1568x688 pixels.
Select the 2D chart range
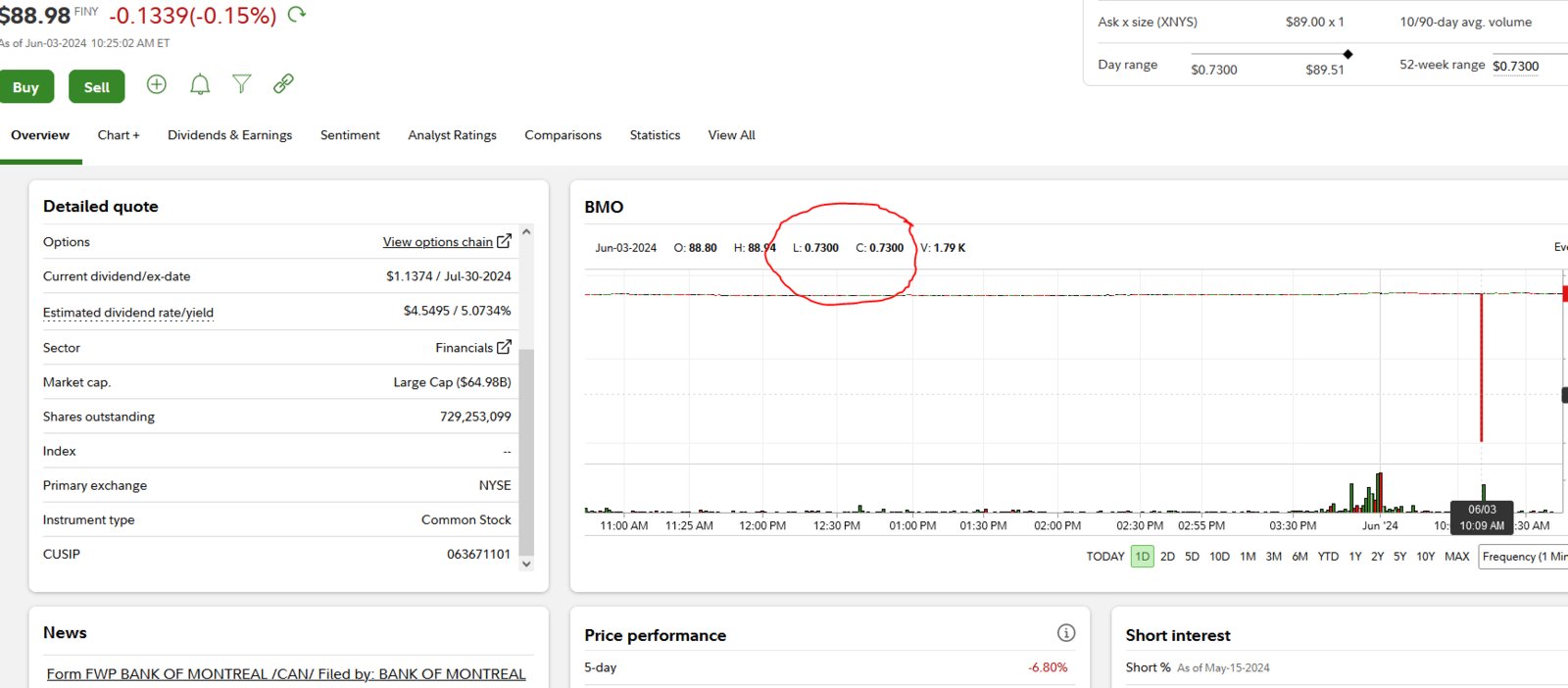pos(1167,557)
